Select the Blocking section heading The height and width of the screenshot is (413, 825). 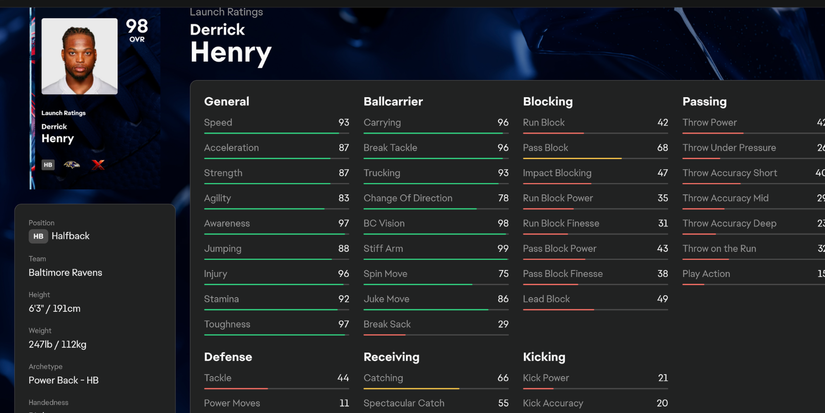pos(547,101)
